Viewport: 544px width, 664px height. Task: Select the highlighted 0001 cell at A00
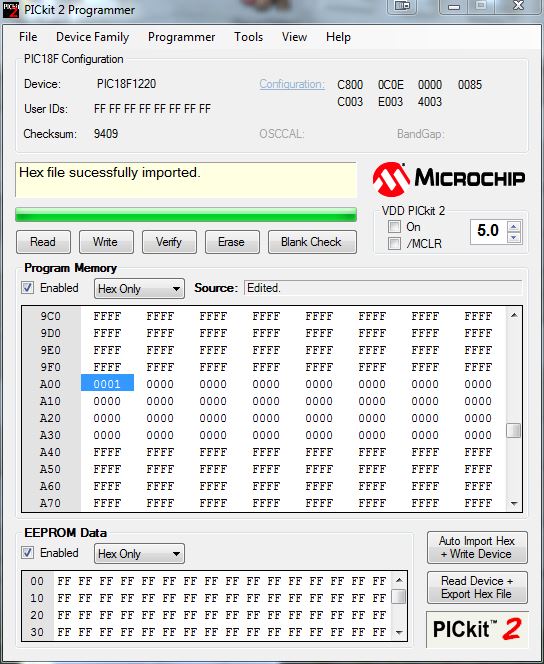[107, 384]
